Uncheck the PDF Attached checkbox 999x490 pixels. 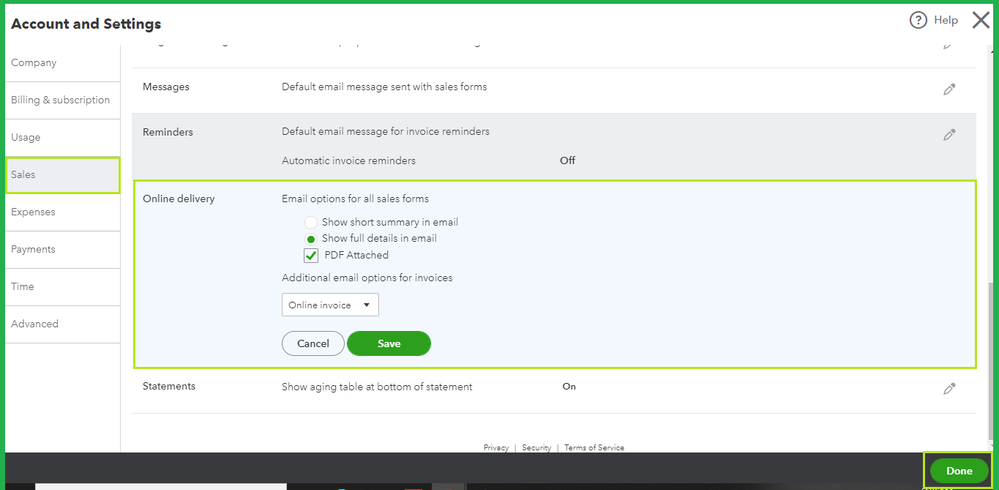tap(311, 256)
